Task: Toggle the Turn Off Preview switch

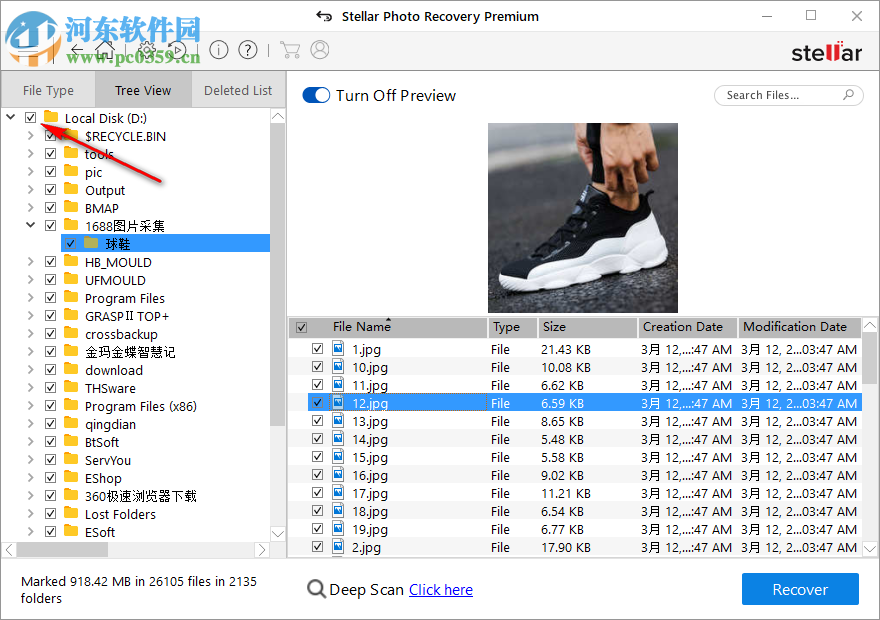Action: tap(316, 95)
